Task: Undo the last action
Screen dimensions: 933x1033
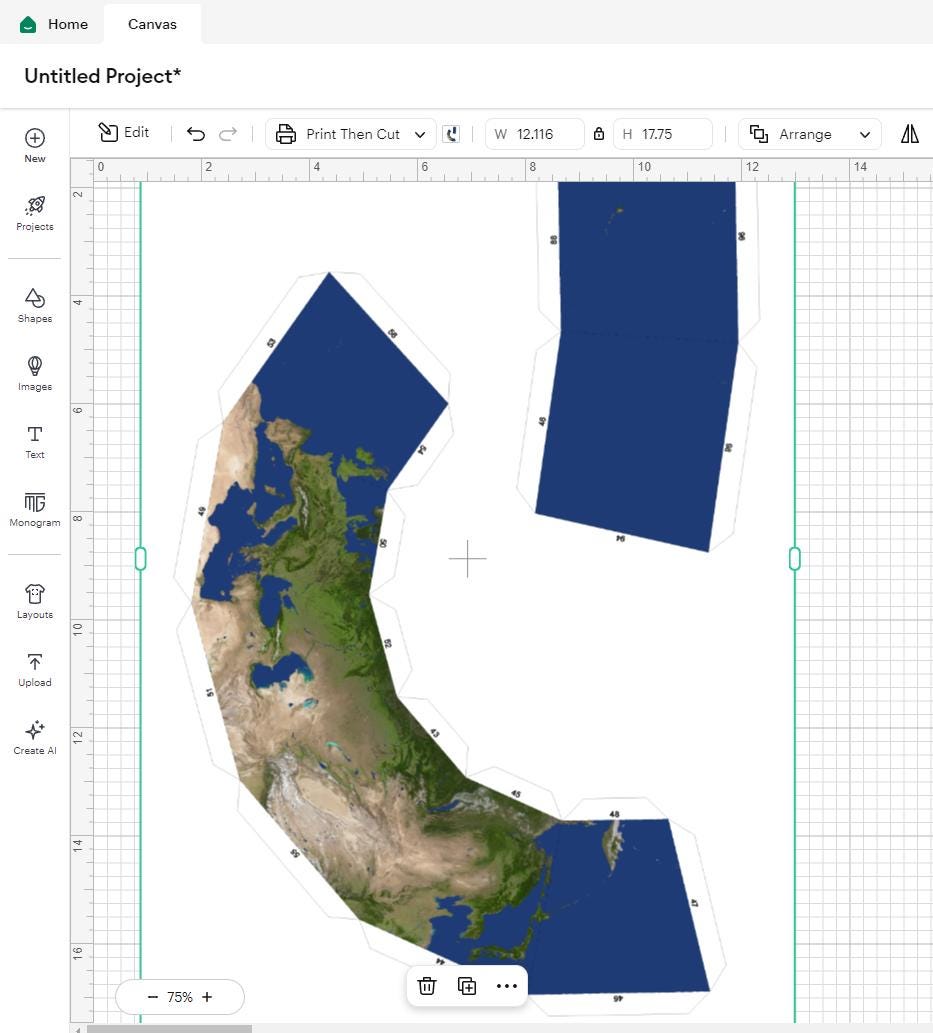Action: 196,134
